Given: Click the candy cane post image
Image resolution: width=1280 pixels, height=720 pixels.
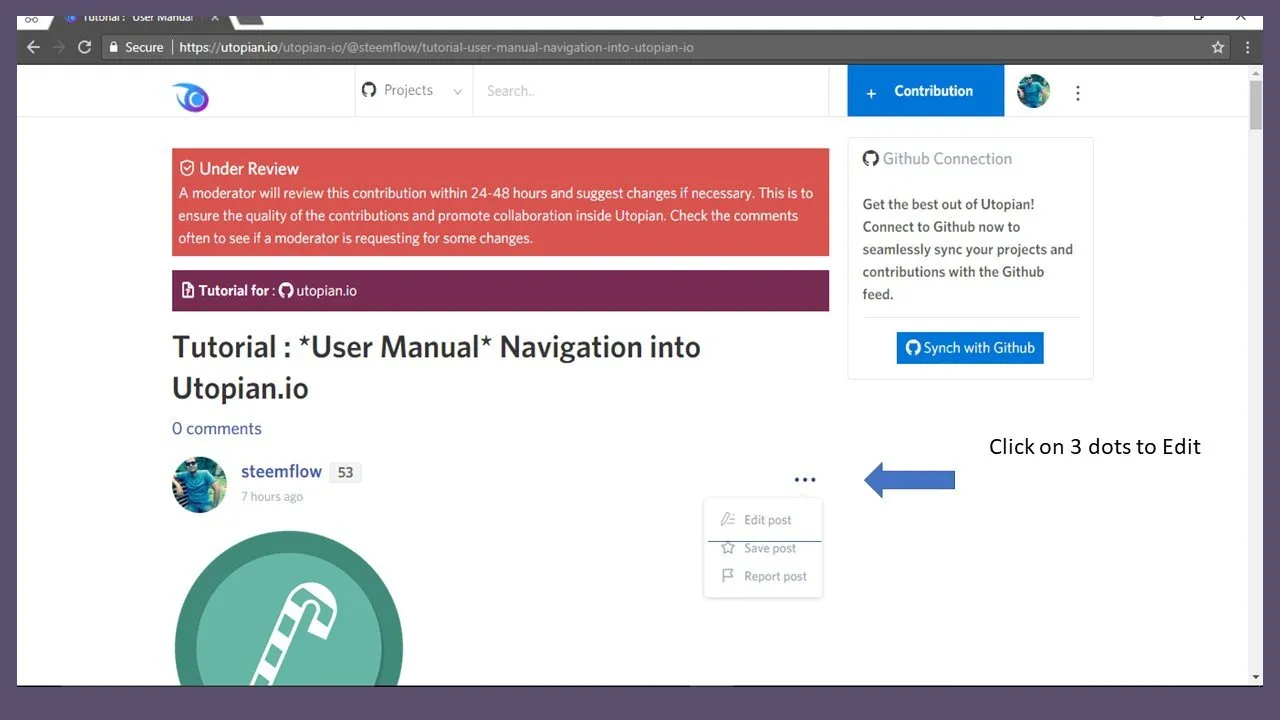Looking at the screenshot, I should (288, 608).
